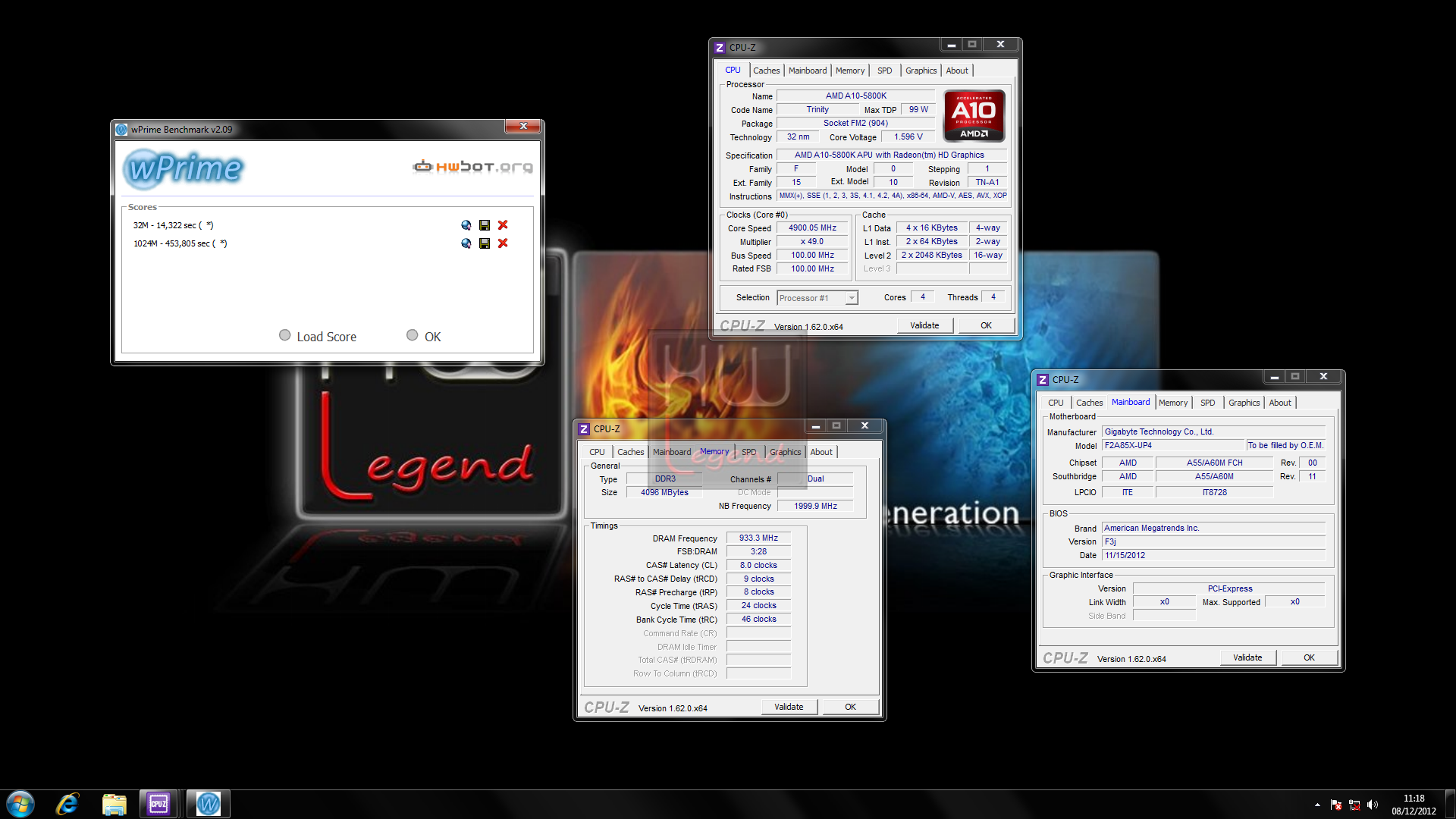Select the Load Score radio option
Viewport: 1456px width, 819px height.
[x=284, y=335]
